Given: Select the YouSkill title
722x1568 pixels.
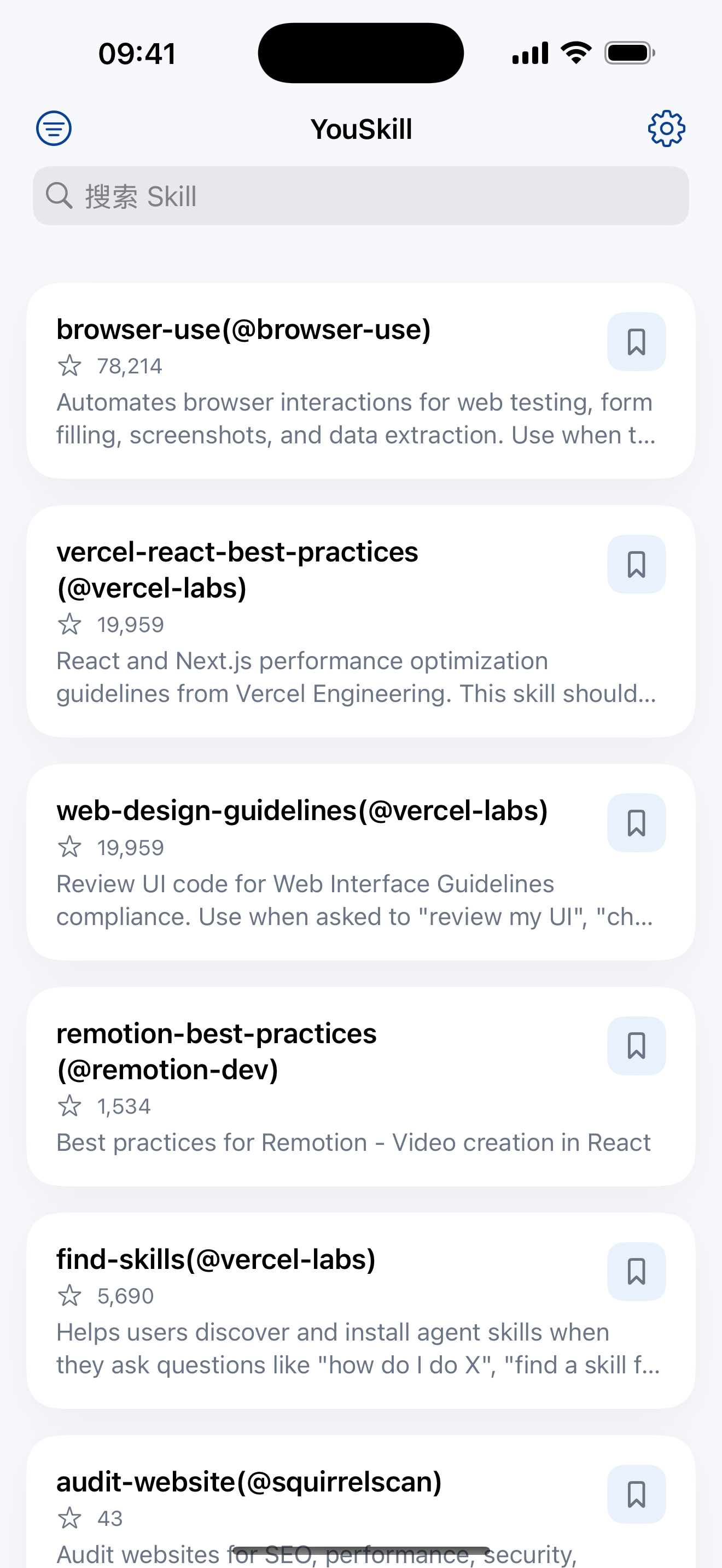Looking at the screenshot, I should [x=361, y=128].
